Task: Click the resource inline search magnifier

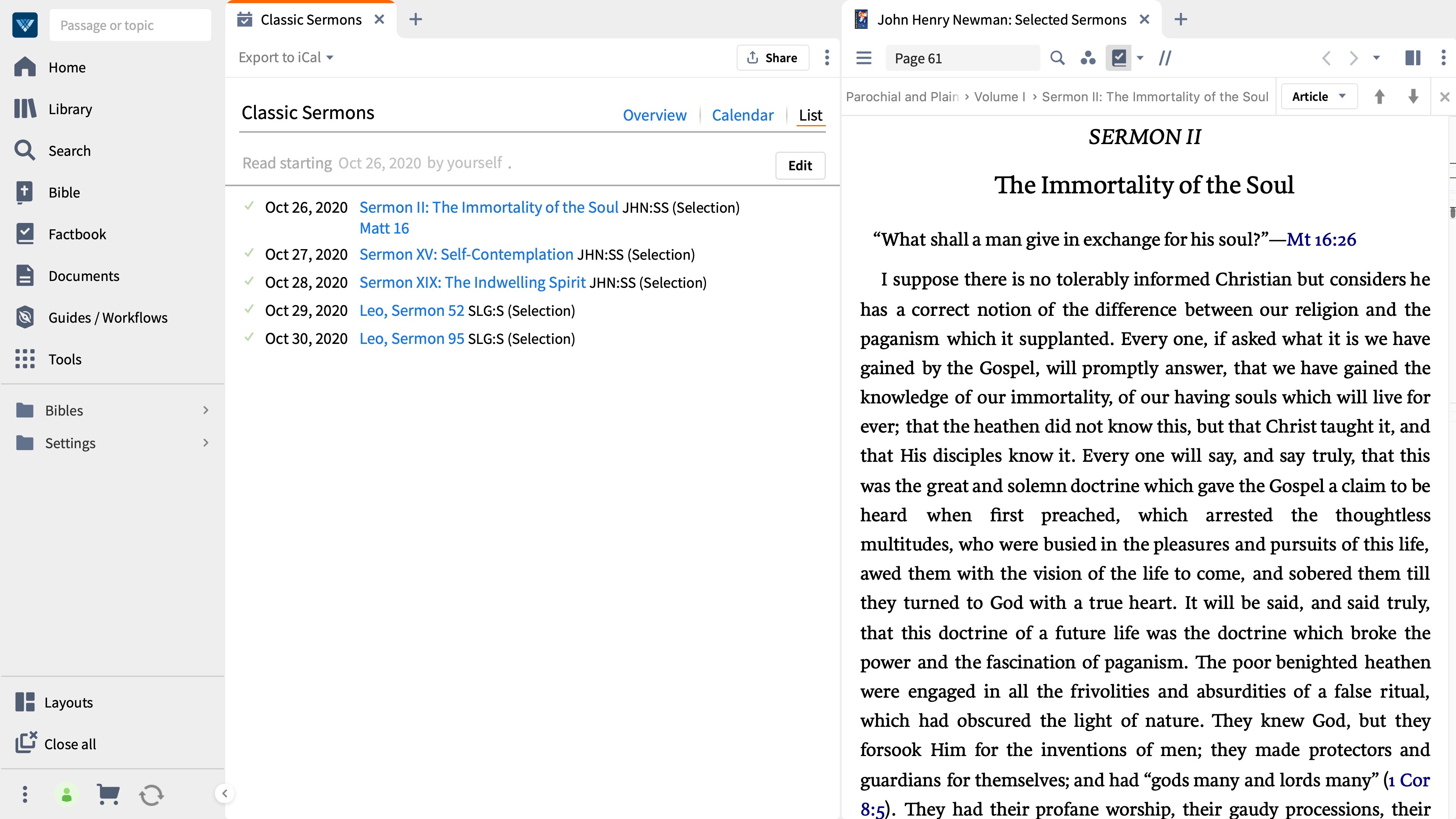Action: [1057, 58]
